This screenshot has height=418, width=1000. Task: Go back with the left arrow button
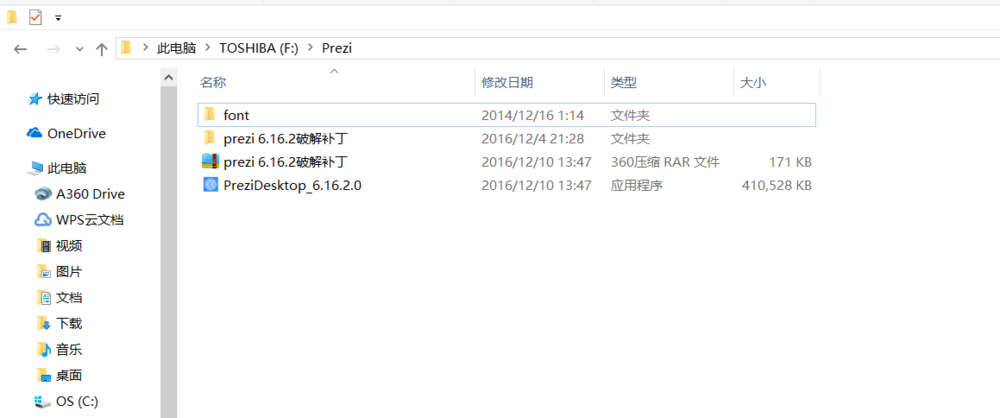(x=20, y=49)
